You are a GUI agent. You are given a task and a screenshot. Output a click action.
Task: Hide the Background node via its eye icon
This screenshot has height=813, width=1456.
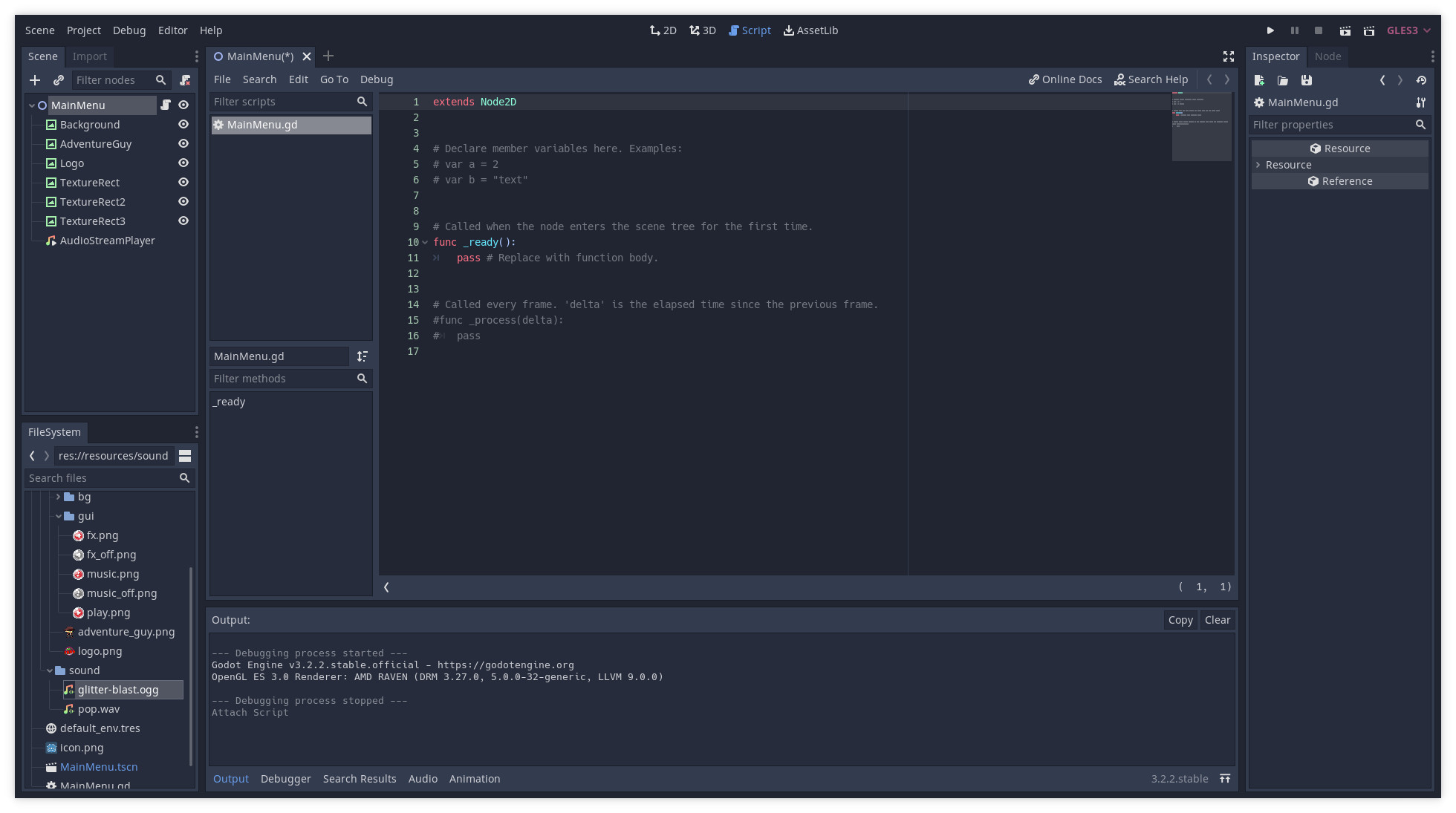coord(183,125)
